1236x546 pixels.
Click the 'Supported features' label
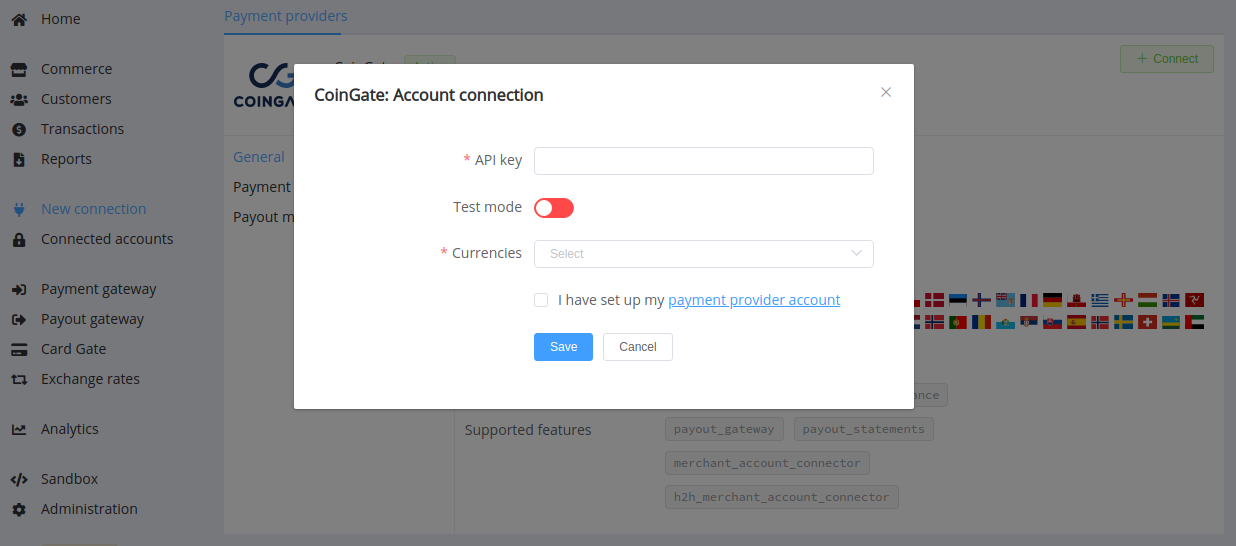528,430
